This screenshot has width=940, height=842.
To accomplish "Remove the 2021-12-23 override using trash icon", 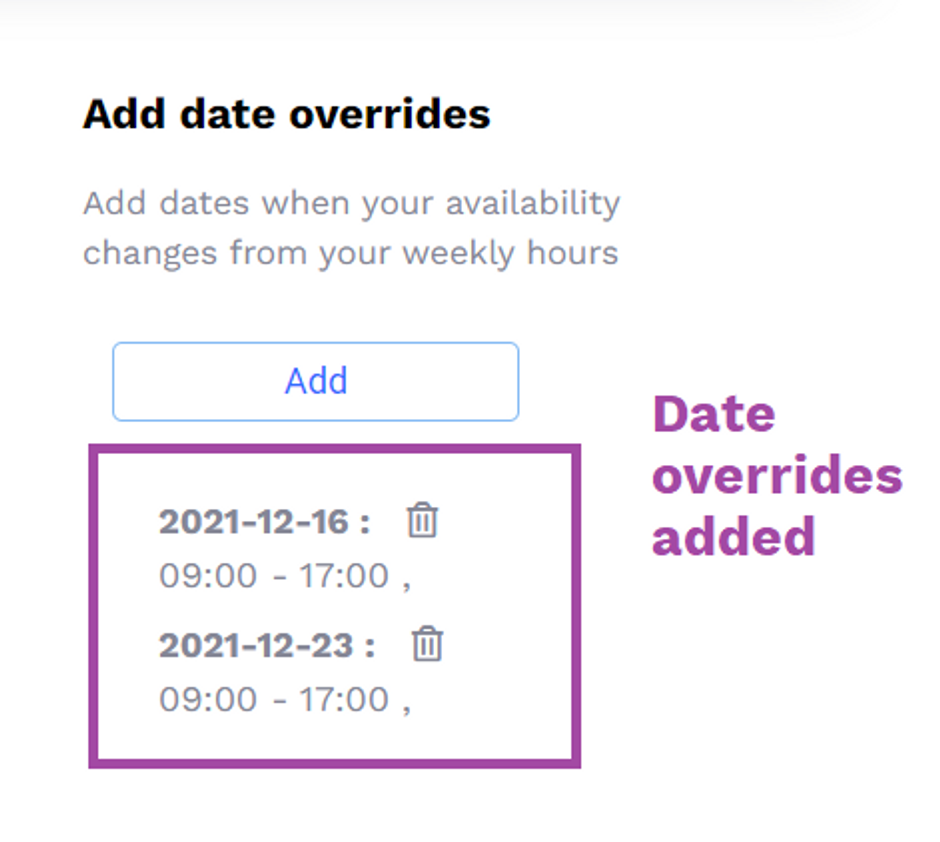I will point(427,644).
